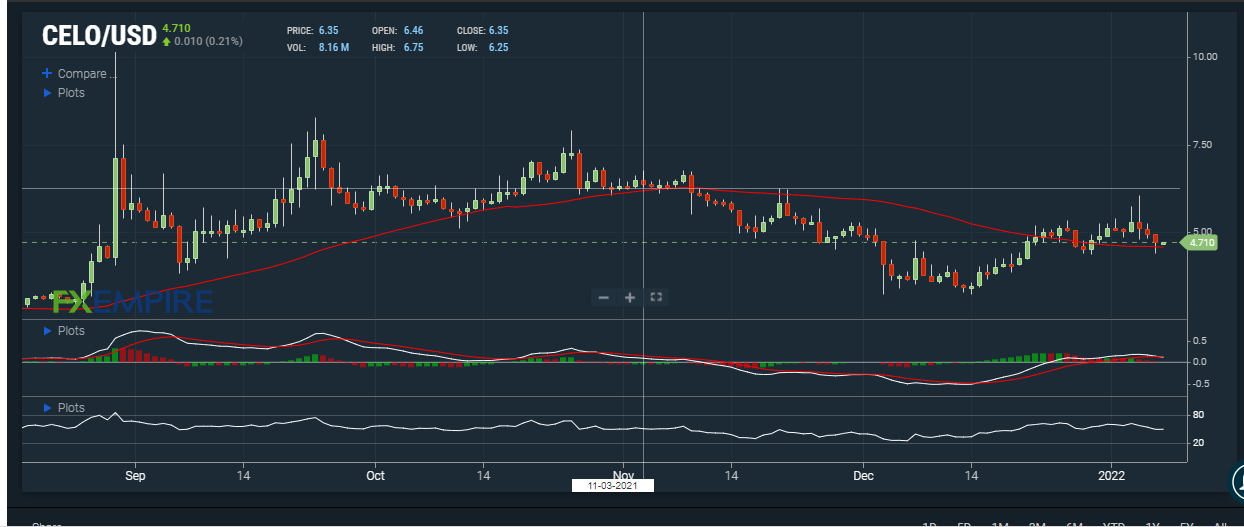Expand Plots in the MACD panel
Screen dimensions: 1244x527
point(65,331)
